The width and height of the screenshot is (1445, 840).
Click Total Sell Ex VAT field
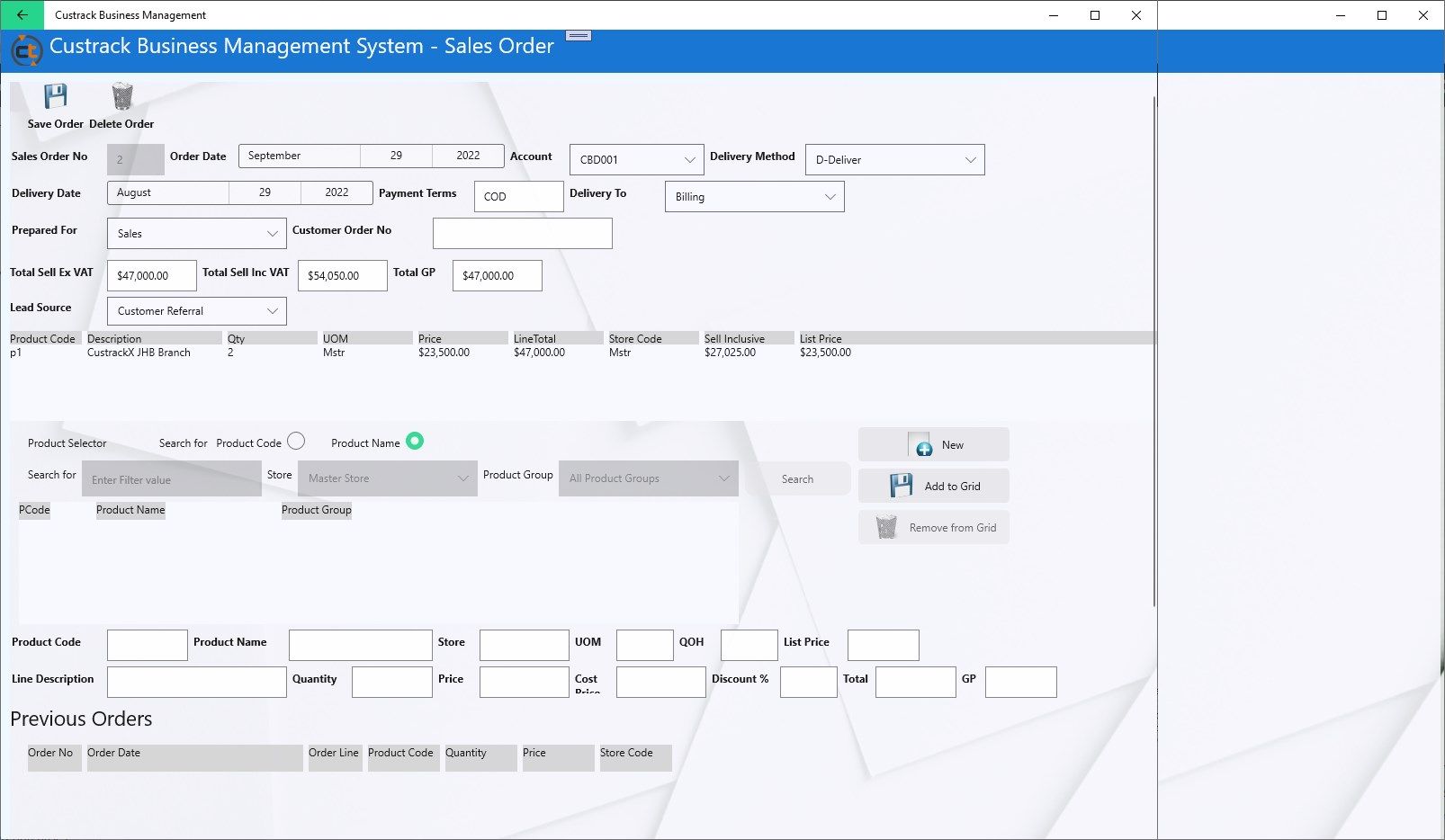click(x=152, y=275)
